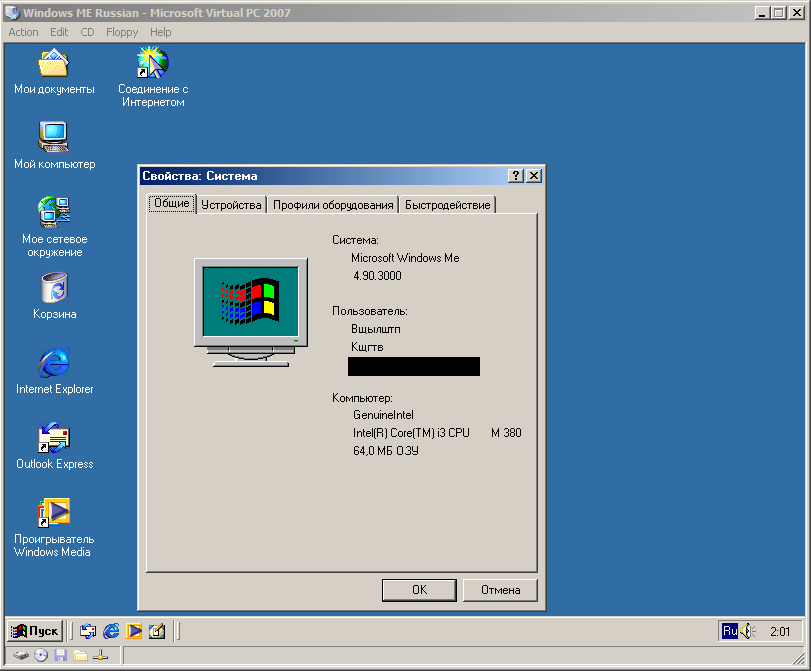This screenshot has width=811, height=671.
Task: Click the shared folders icon in Virtual PC status bar
Action: pyautogui.click(x=80, y=656)
